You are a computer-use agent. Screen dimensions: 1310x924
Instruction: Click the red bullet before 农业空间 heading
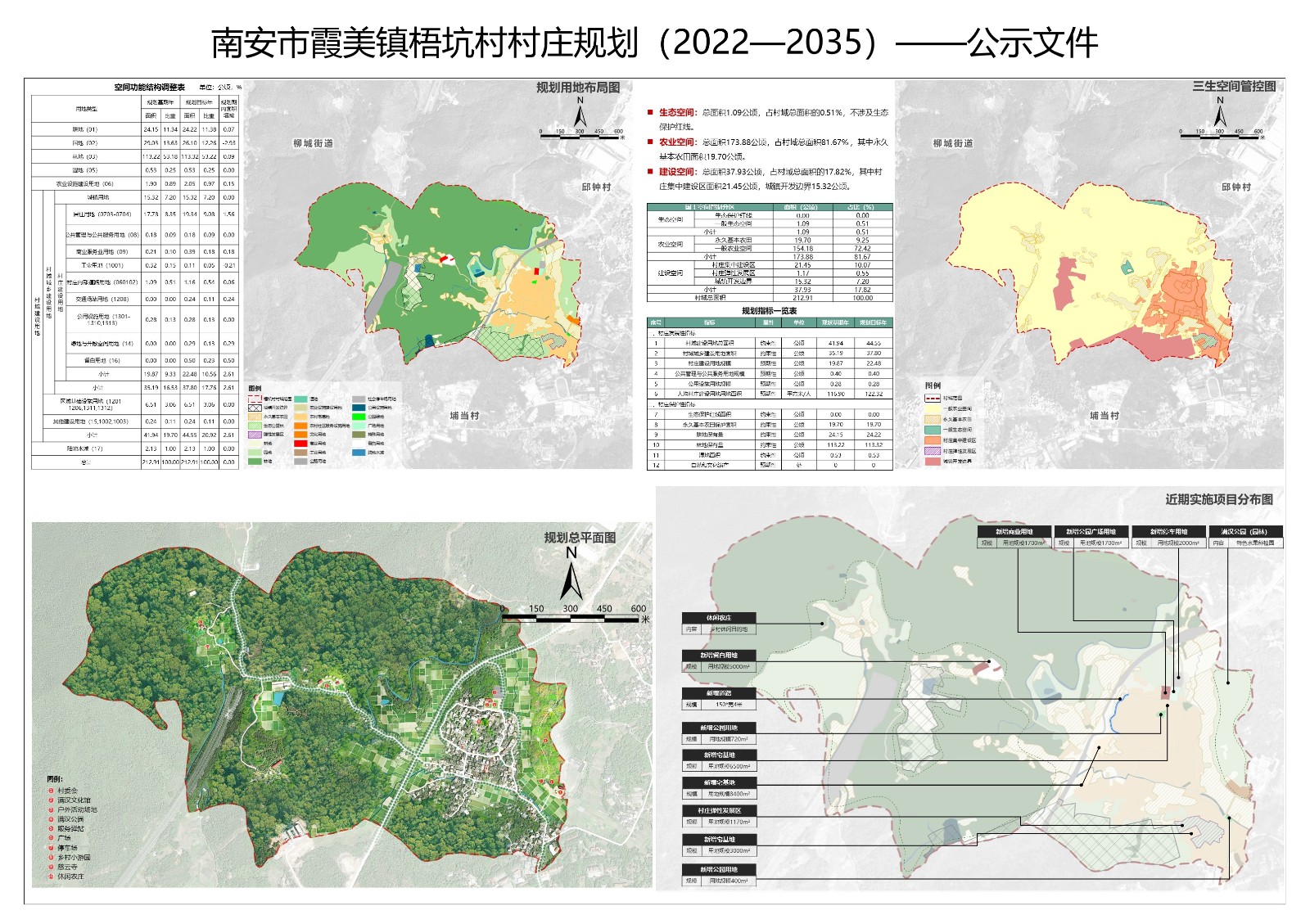click(x=651, y=142)
